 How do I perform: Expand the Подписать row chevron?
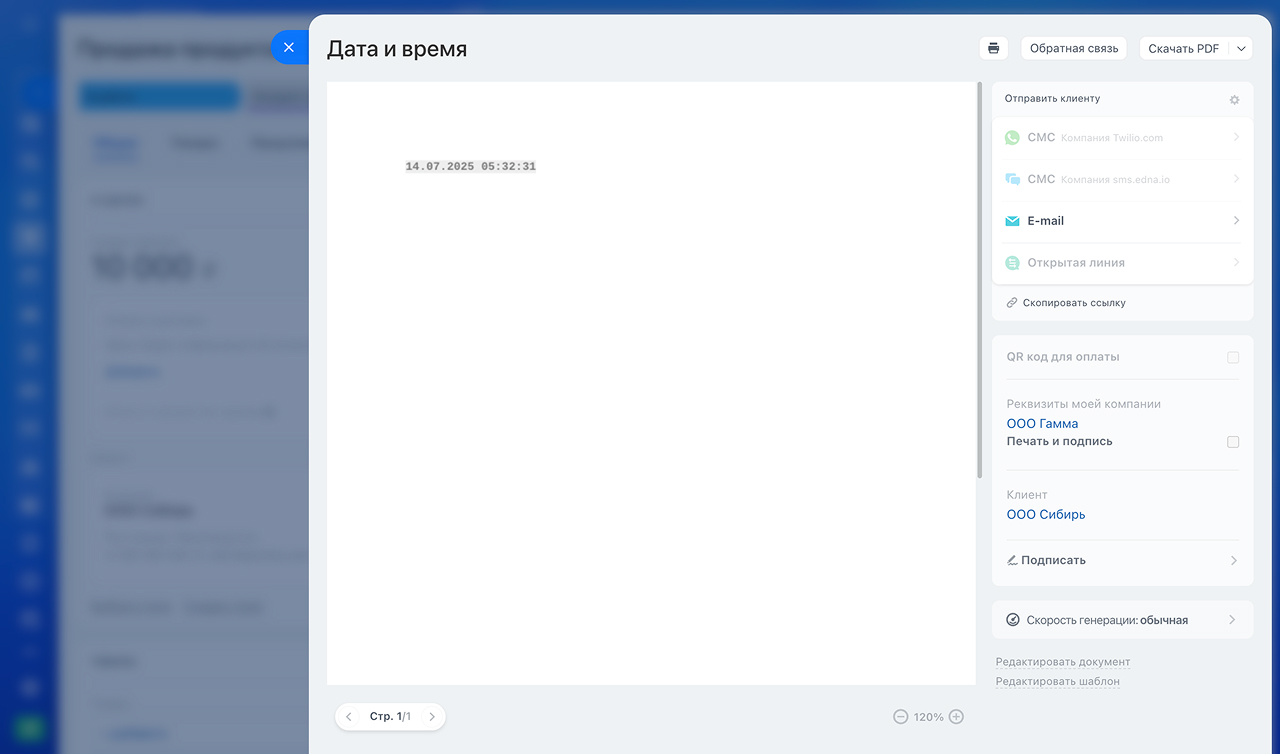click(1234, 561)
